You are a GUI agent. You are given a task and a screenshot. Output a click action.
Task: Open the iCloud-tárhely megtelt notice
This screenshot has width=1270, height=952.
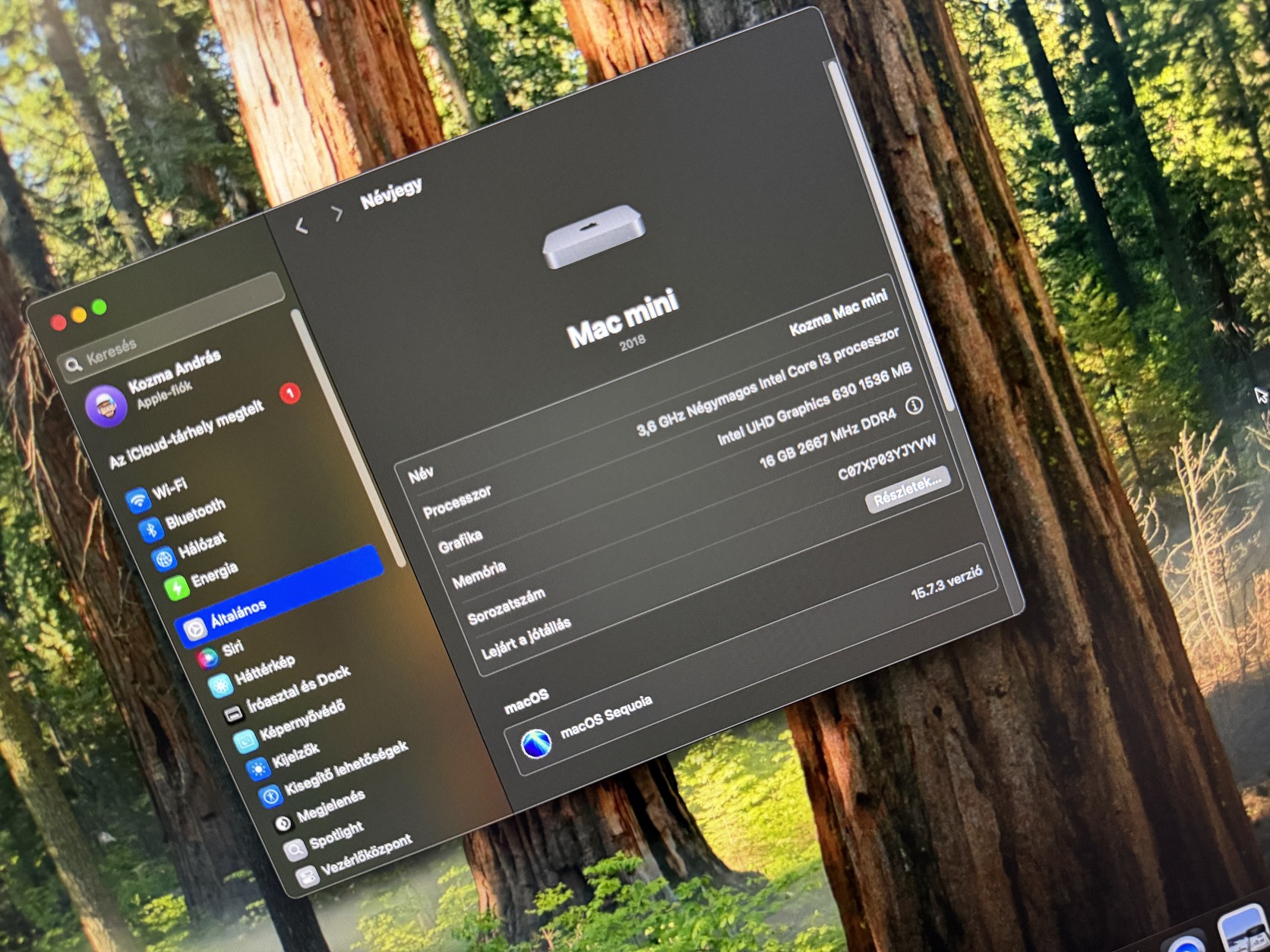187,433
